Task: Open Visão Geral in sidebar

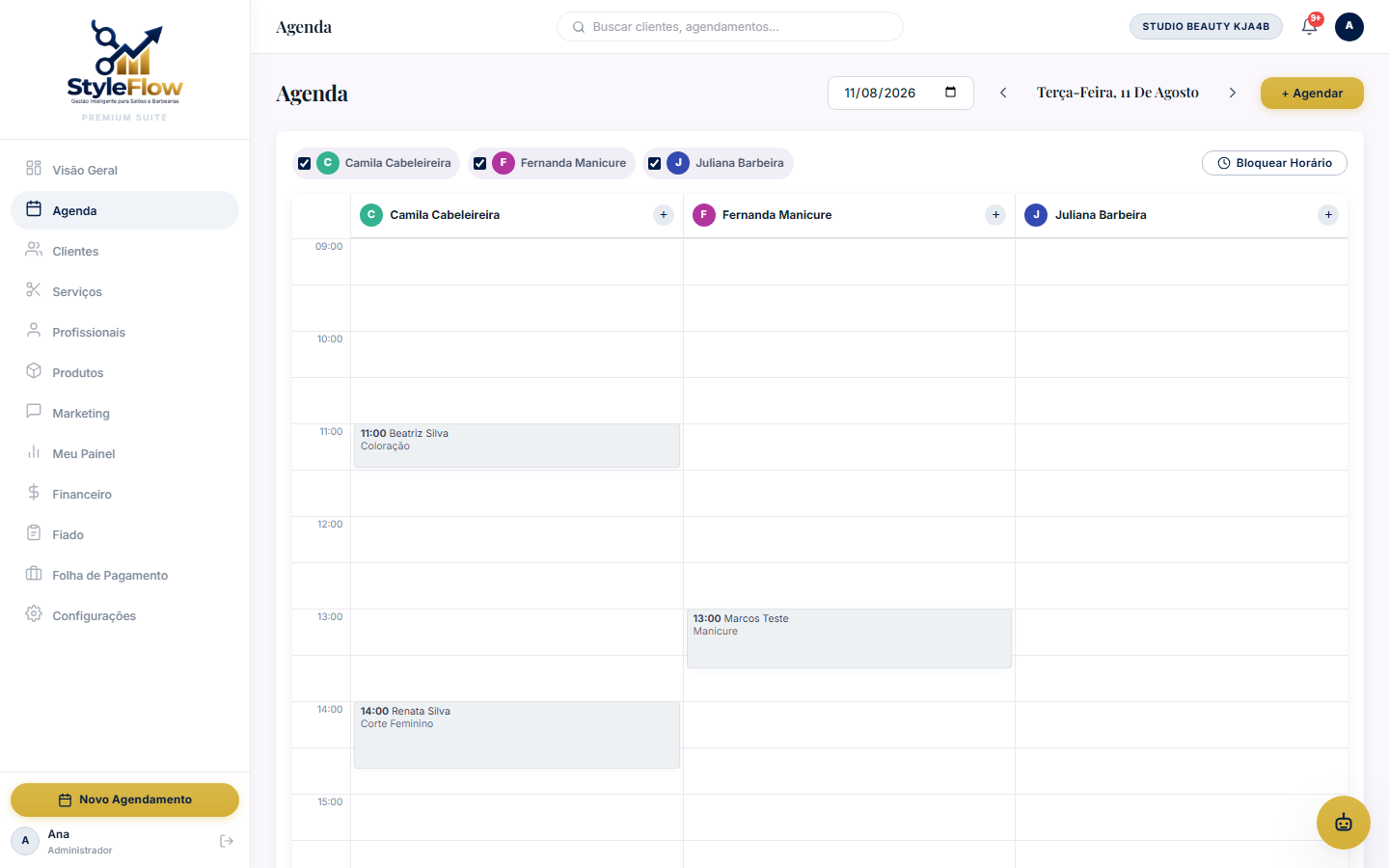Action: click(124, 170)
